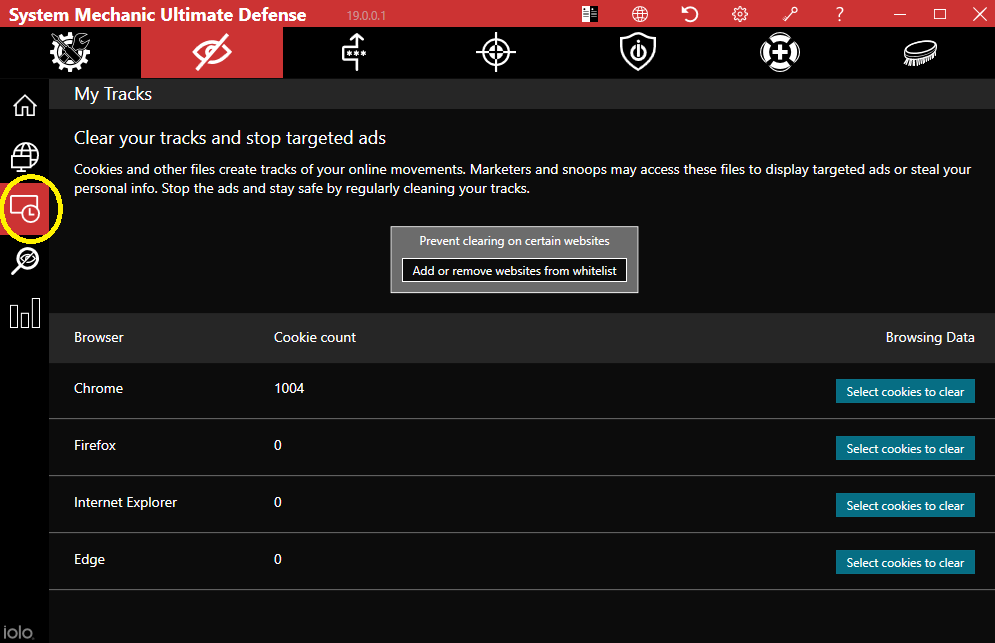Click the Edge browser row label
Screen dimensions: 995x643
(x=89, y=559)
